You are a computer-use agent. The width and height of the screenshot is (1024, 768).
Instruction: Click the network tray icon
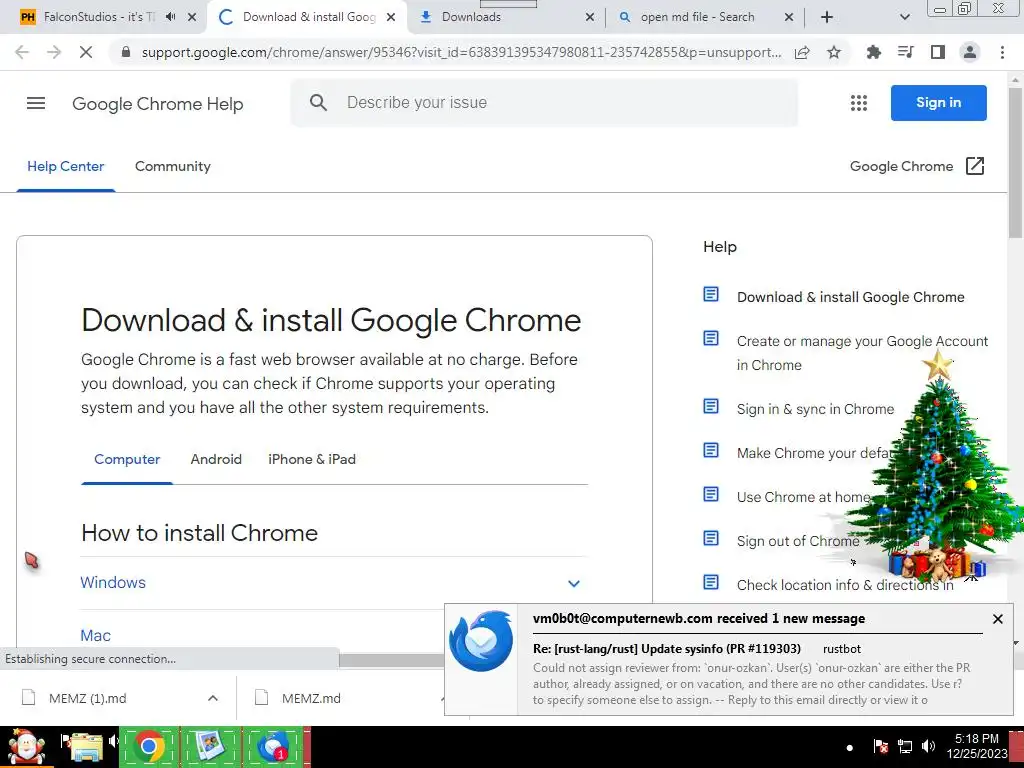(x=904, y=746)
